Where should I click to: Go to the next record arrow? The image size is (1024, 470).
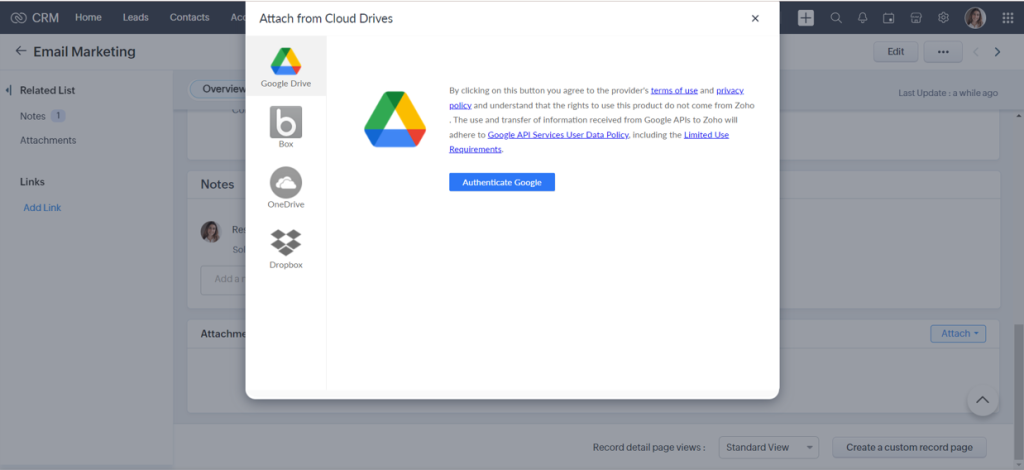click(x=997, y=52)
